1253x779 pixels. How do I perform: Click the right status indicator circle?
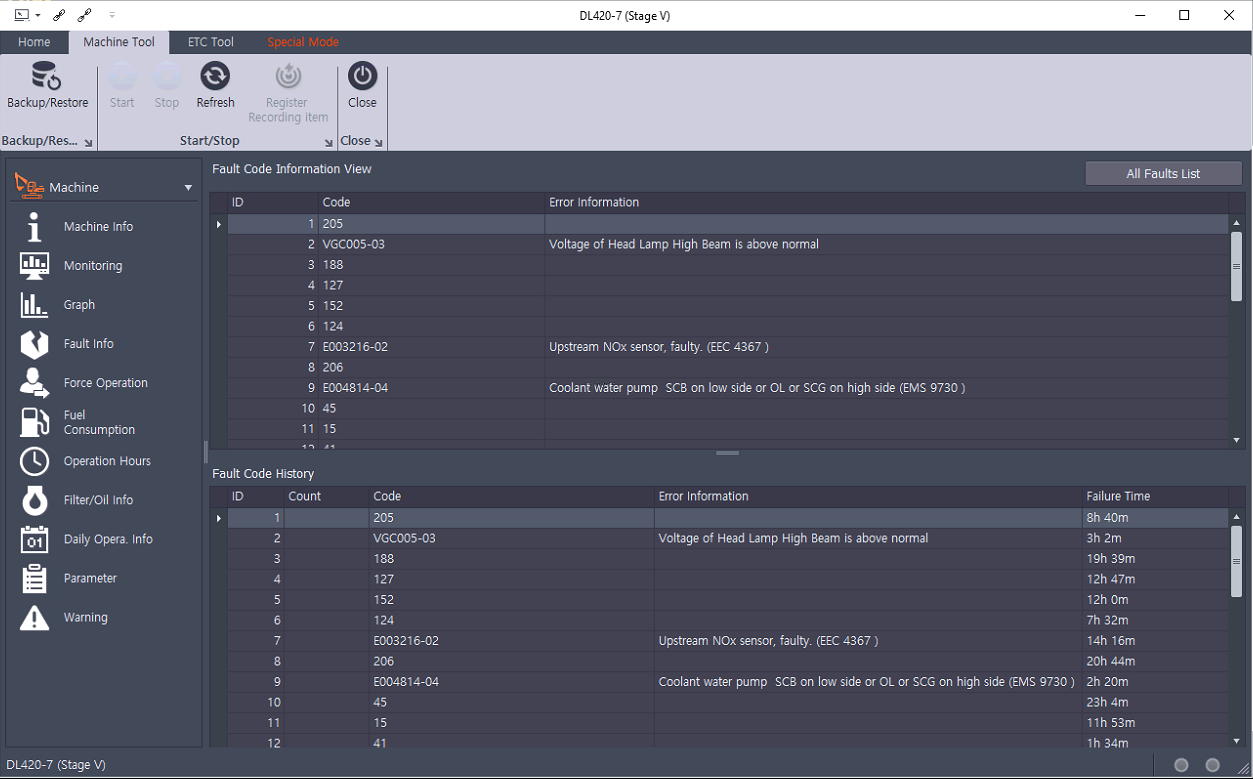point(1212,765)
